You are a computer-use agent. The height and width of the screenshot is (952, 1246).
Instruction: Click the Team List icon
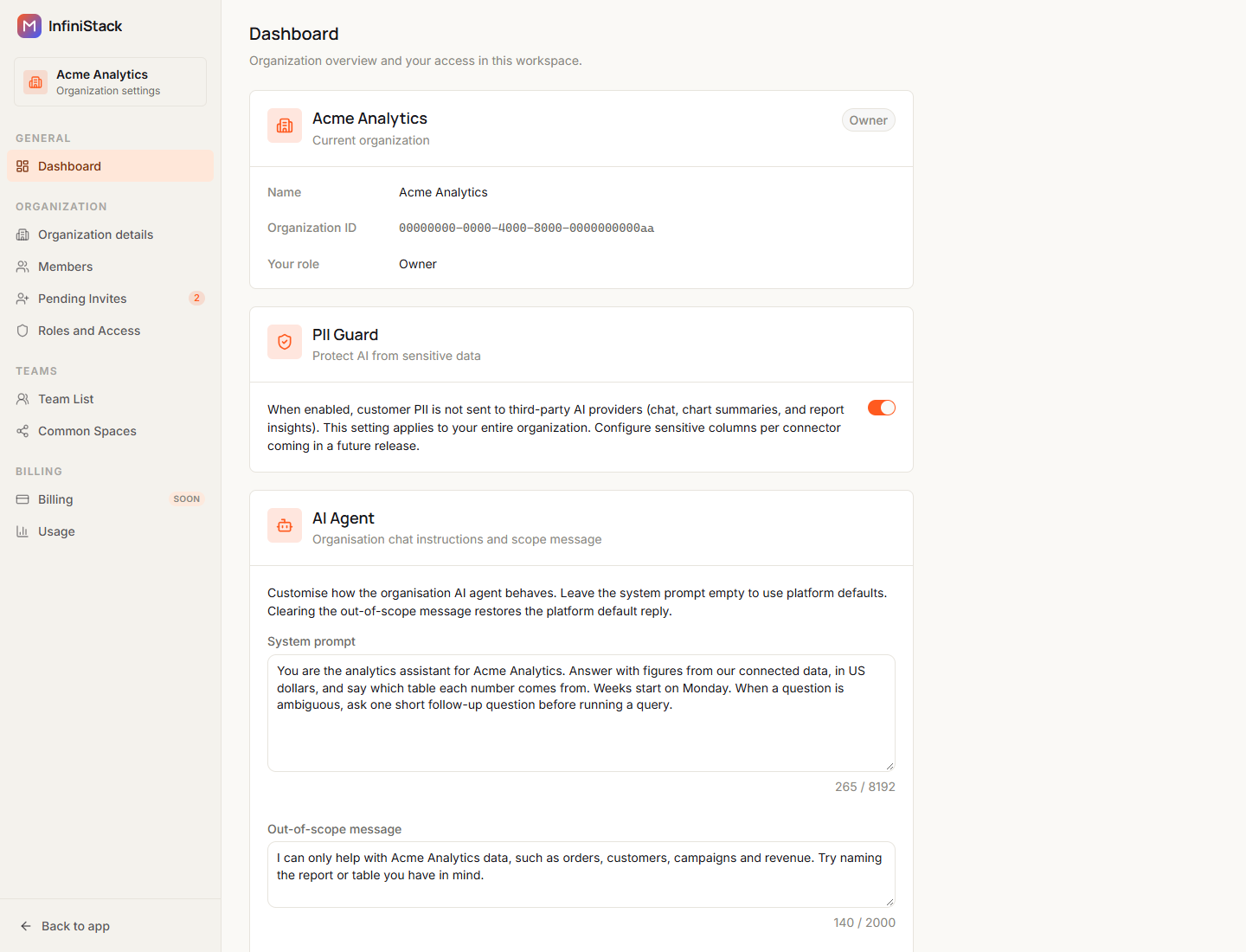click(x=22, y=399)
